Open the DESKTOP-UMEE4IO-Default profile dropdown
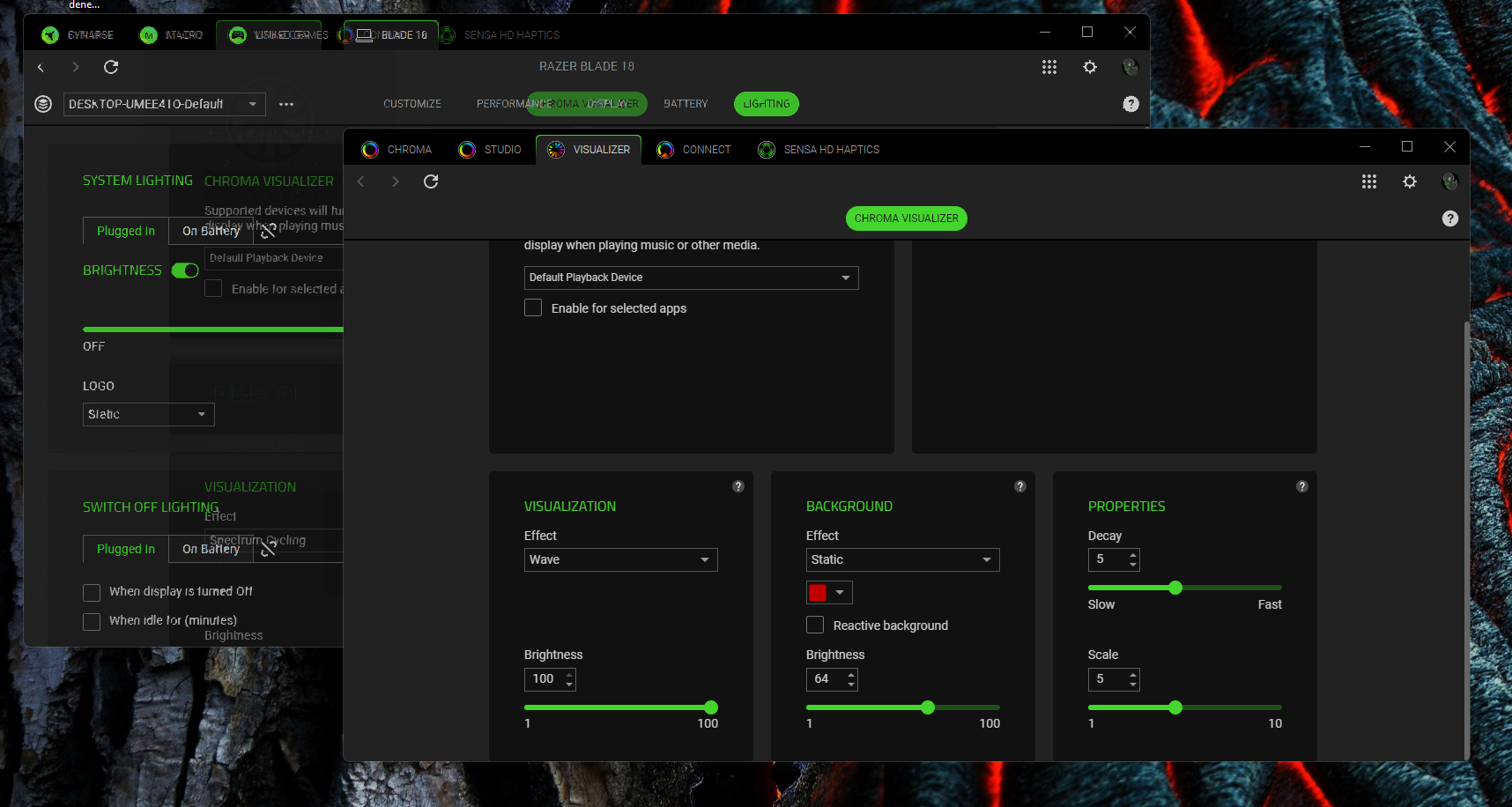 tap(165, 104)
